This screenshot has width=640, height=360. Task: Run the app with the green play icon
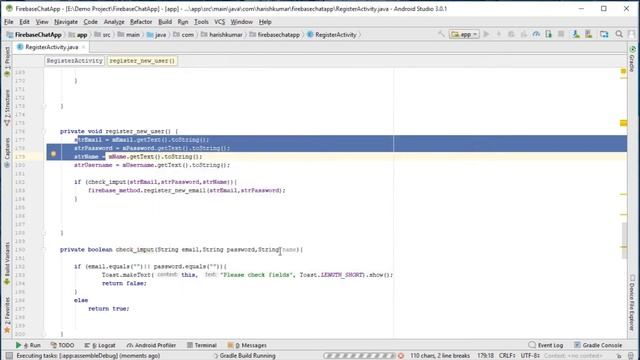tap(486, 34)
